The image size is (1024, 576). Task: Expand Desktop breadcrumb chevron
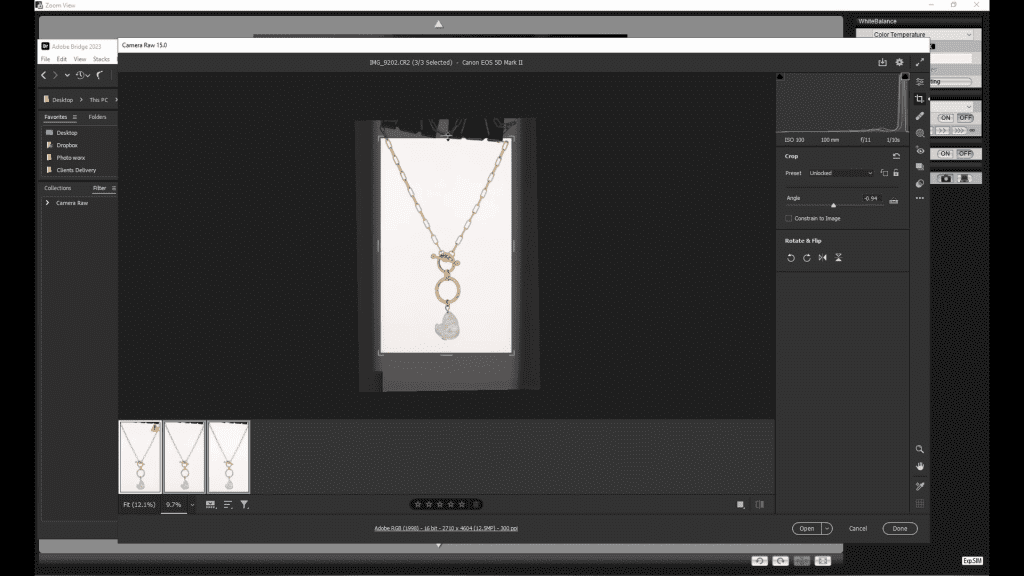[x=81, y=100]
